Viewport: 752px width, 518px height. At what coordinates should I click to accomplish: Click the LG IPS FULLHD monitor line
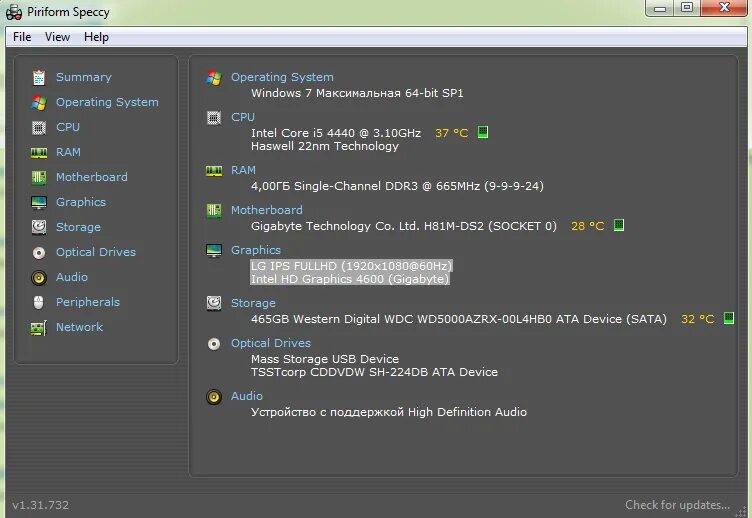tap(352, 266)
